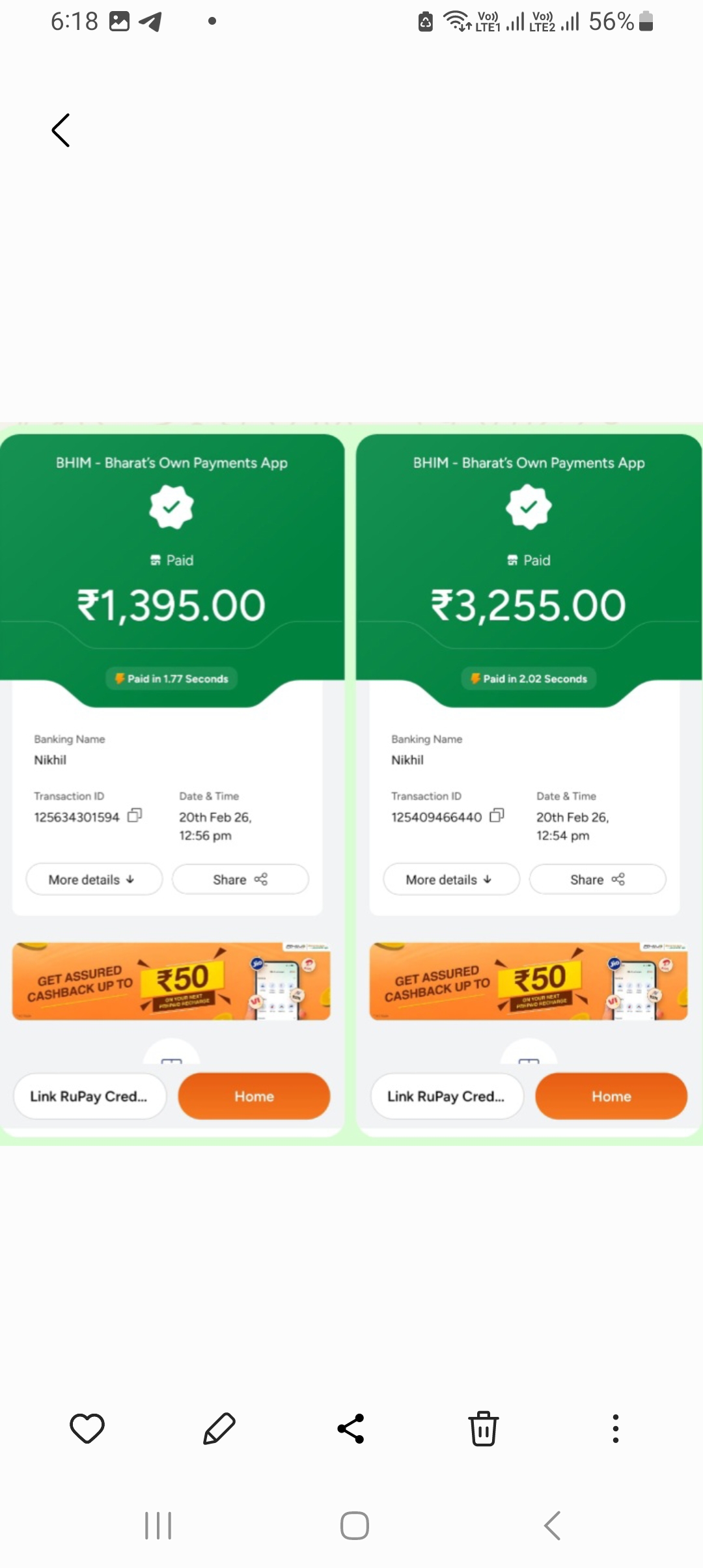703x1568 pixels.
Task: Tap Link RuPay Cred... on right receipt
Action: (447, 1097)
